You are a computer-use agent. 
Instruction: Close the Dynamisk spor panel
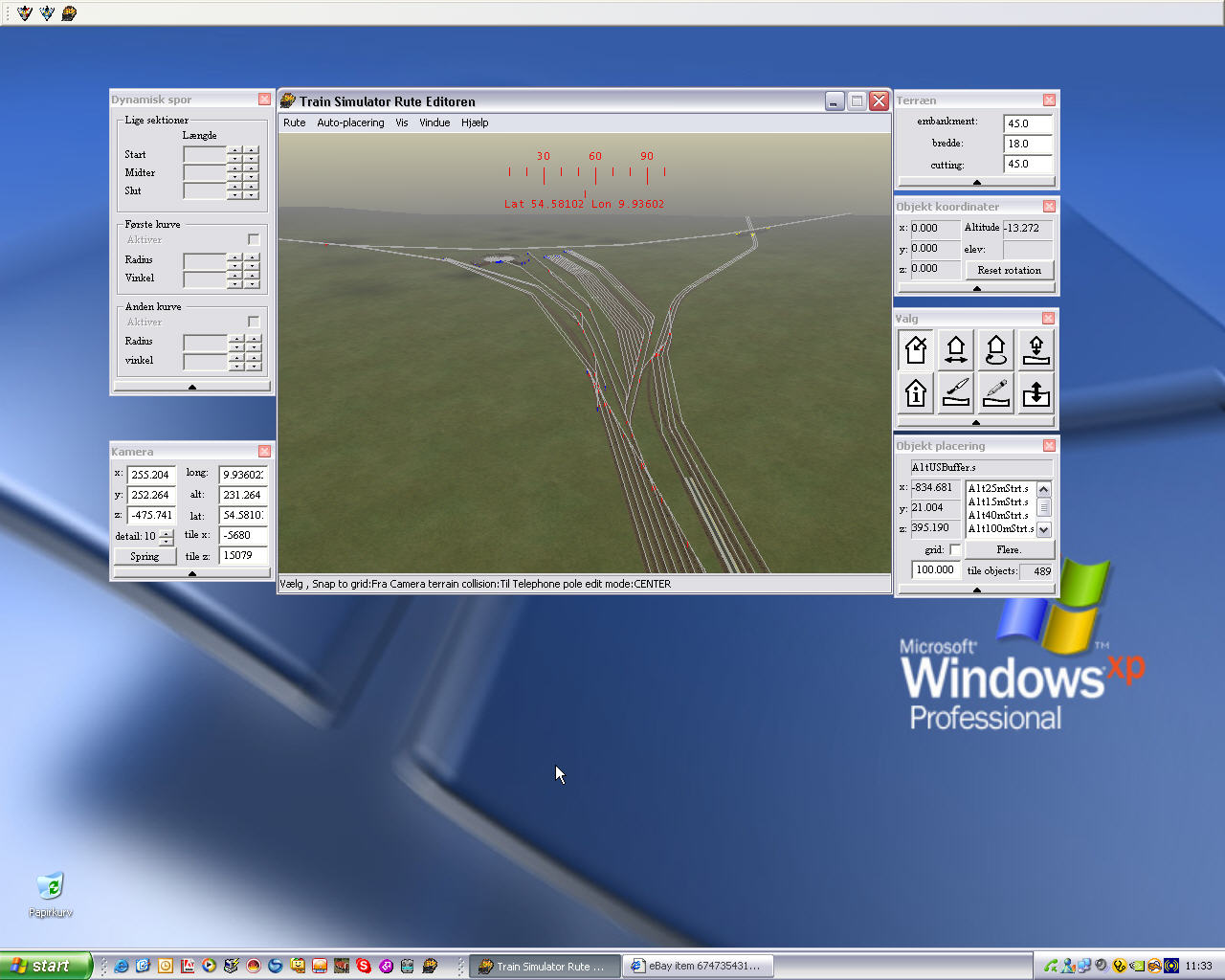[264, 100]
